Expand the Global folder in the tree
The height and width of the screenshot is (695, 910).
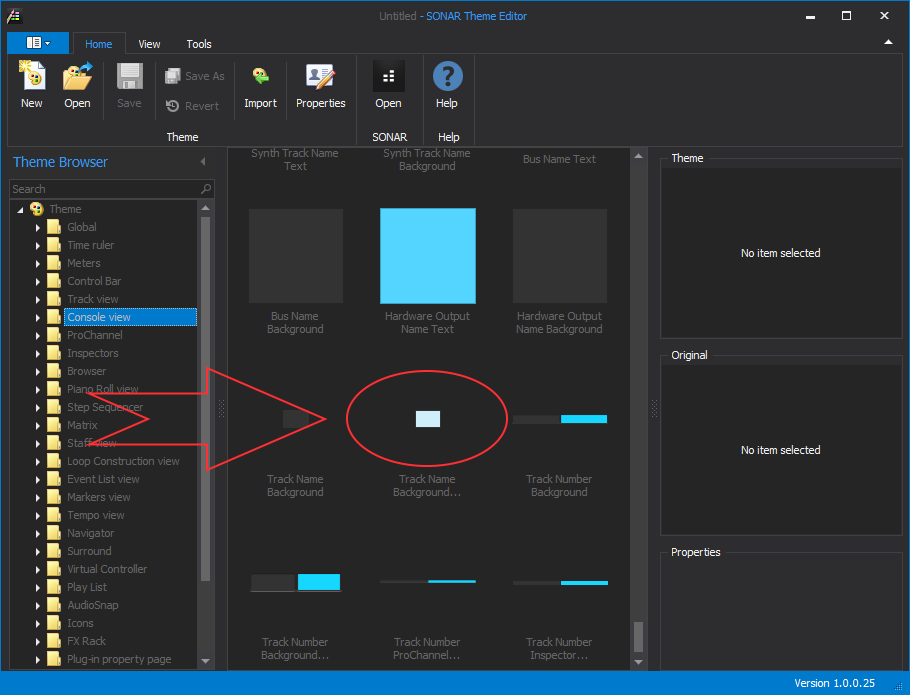(x=38, y=227)
